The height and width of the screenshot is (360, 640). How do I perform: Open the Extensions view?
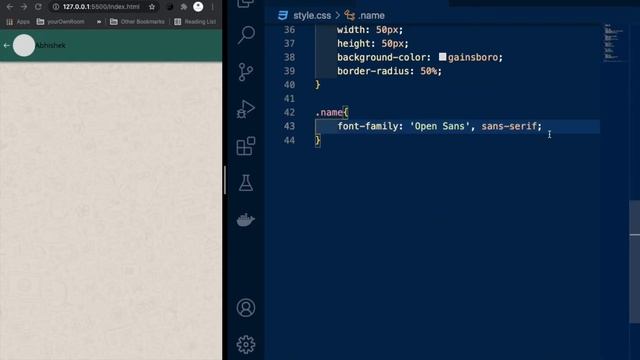coord(246,146)
